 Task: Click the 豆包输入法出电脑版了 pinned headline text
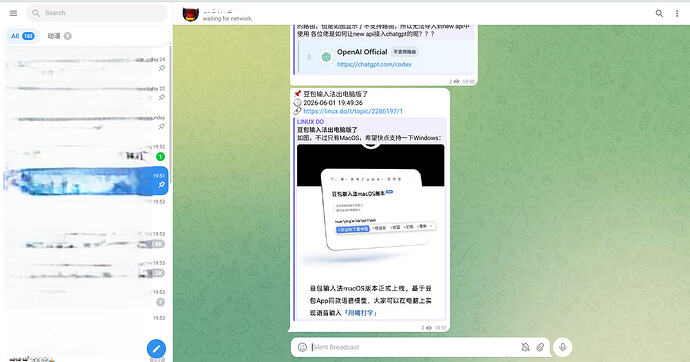click(335, 94)
